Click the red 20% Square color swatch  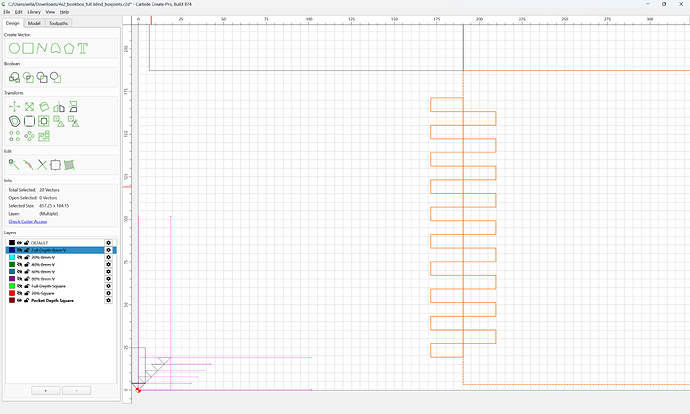click(12, 293)
